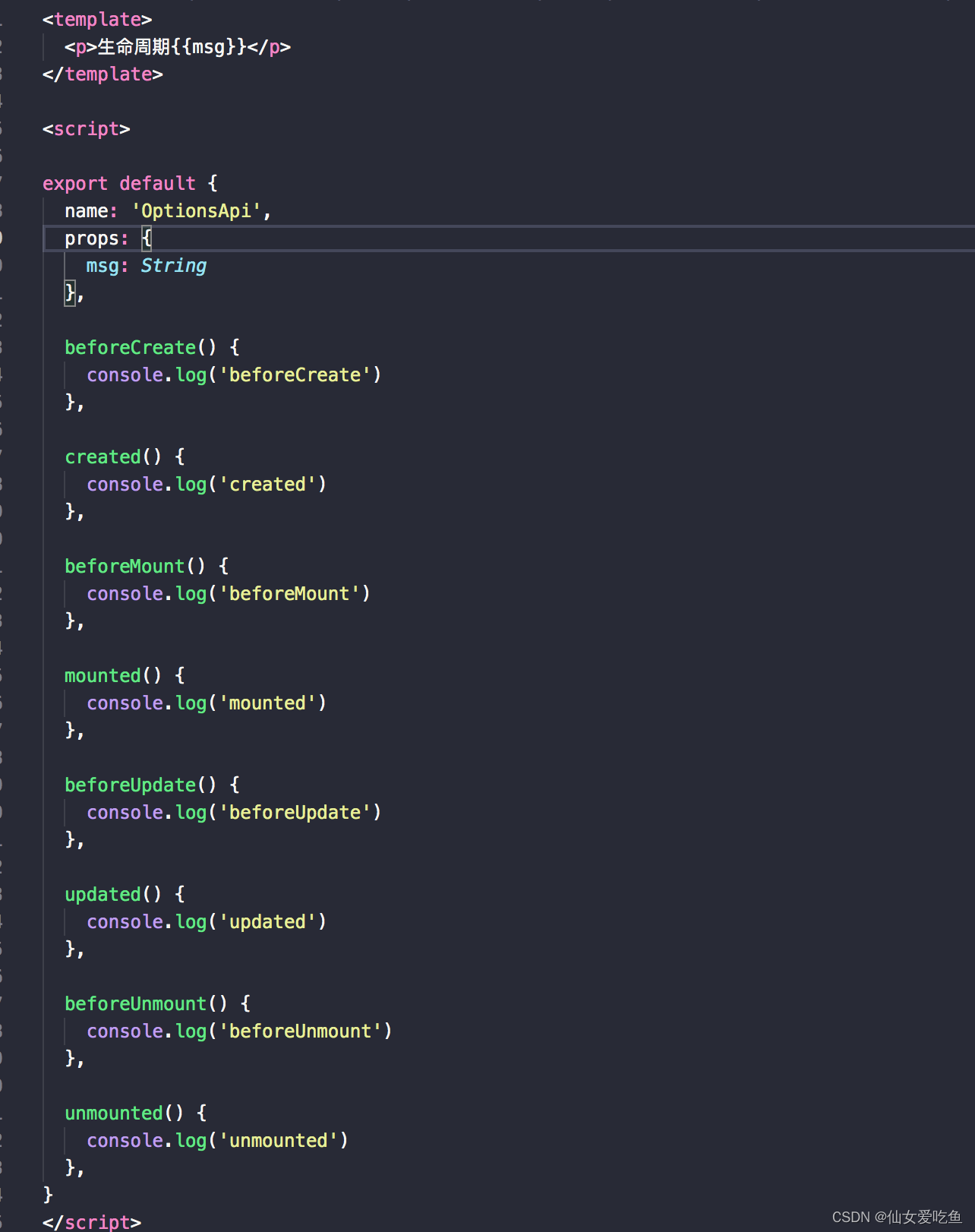Viewport: 975px width, 1232px height.
Task: Click the 'msg: String' prop definition
Action: point(147,265)
